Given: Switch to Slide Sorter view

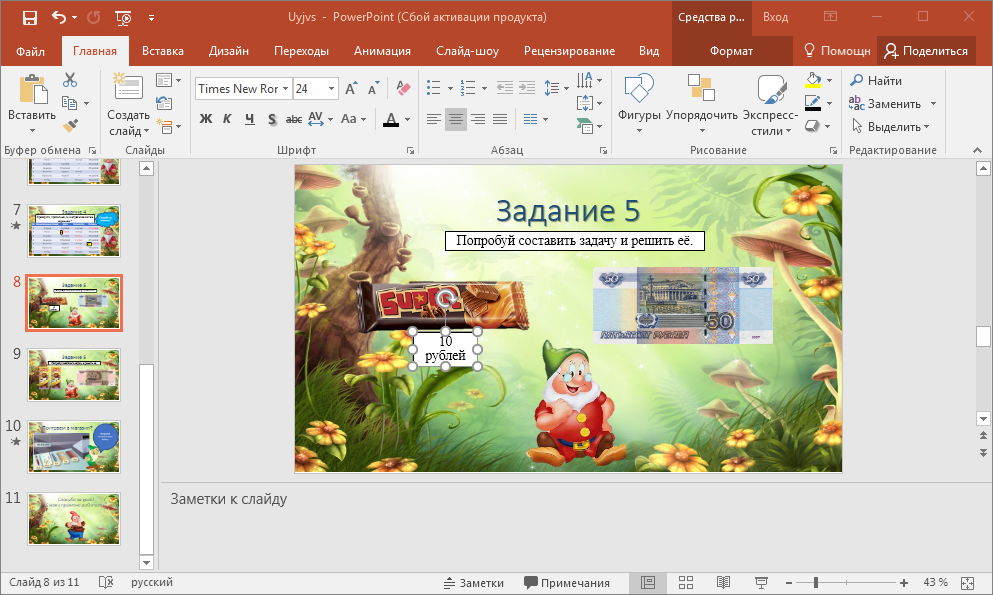Looking at the screenshot, I should [686, 582].
